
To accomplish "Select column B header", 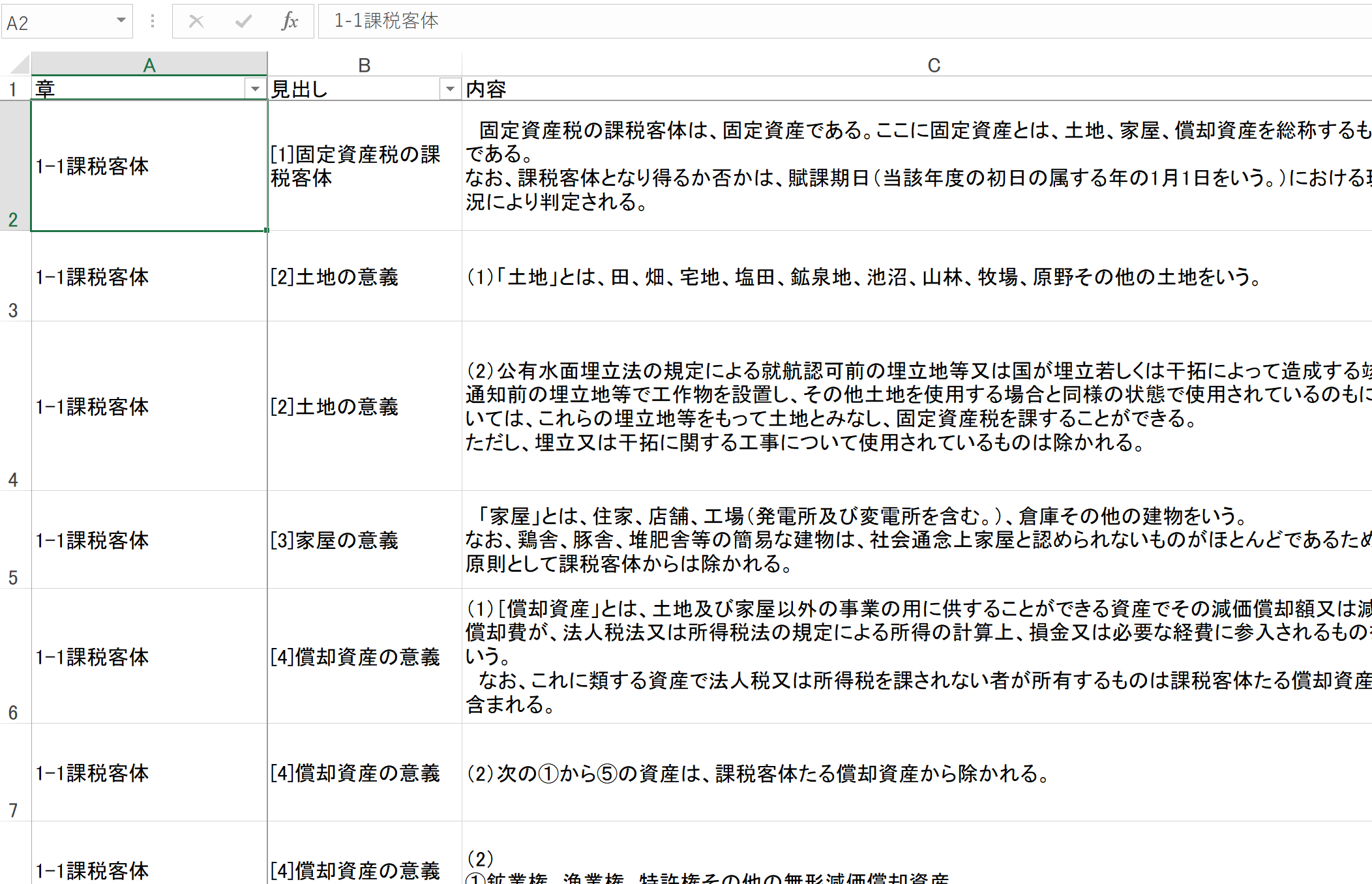I will coord(364,65).
